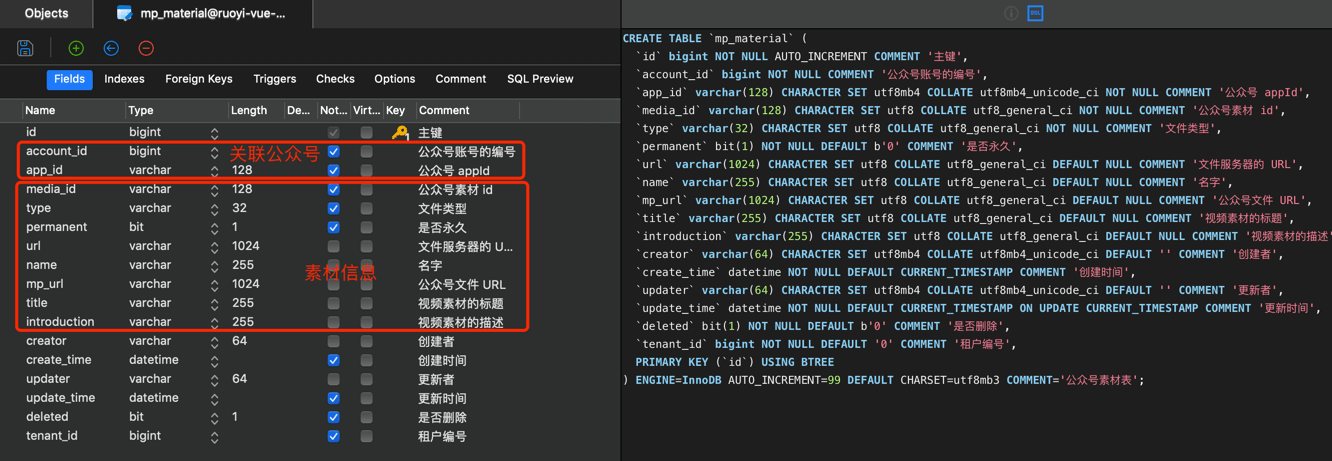Click the green Add Field icon
This screenshot has width=1332, height=461.
point(76,48)
